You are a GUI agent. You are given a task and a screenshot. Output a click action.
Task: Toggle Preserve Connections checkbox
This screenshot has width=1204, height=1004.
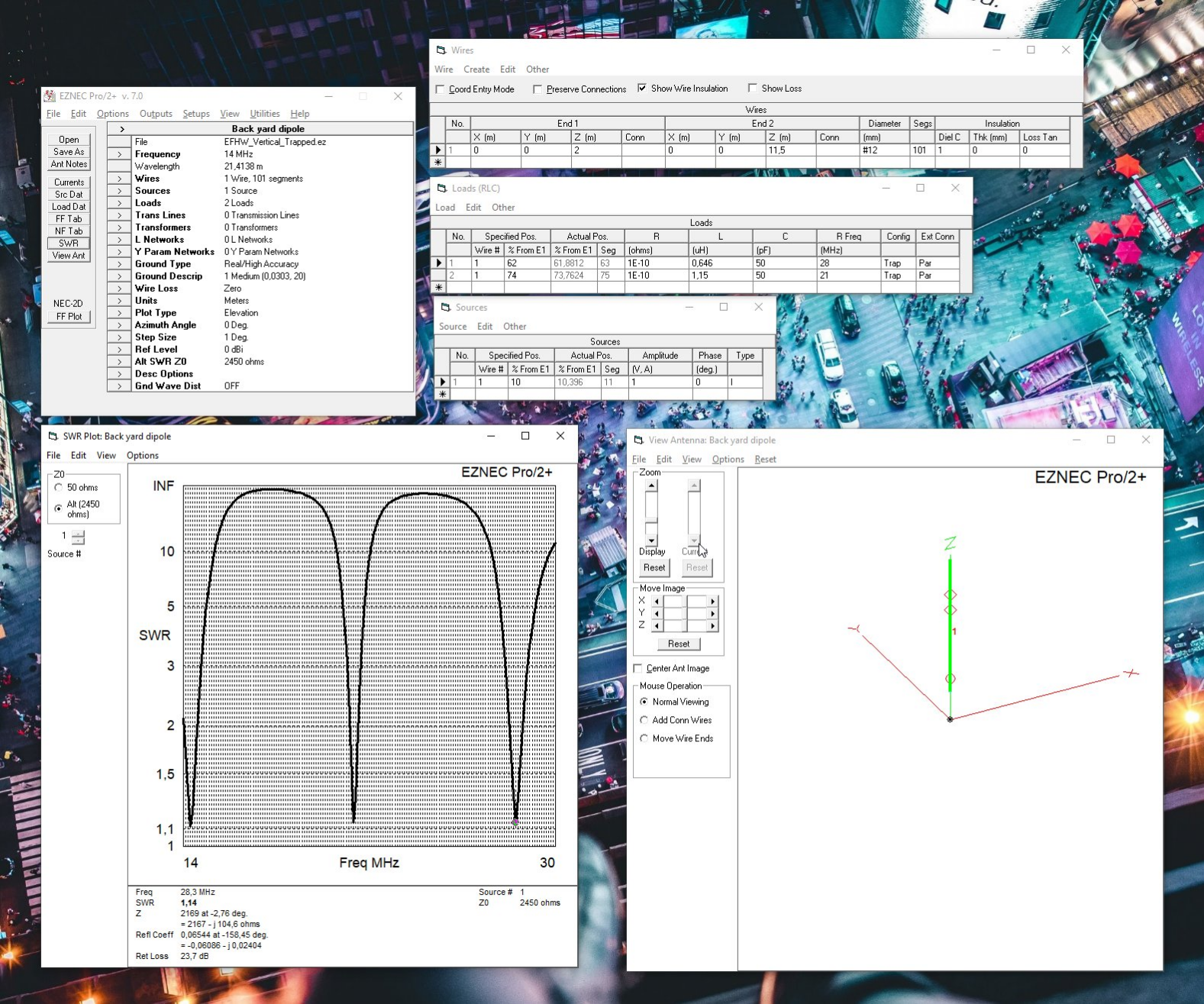click(x=537, y=89)
